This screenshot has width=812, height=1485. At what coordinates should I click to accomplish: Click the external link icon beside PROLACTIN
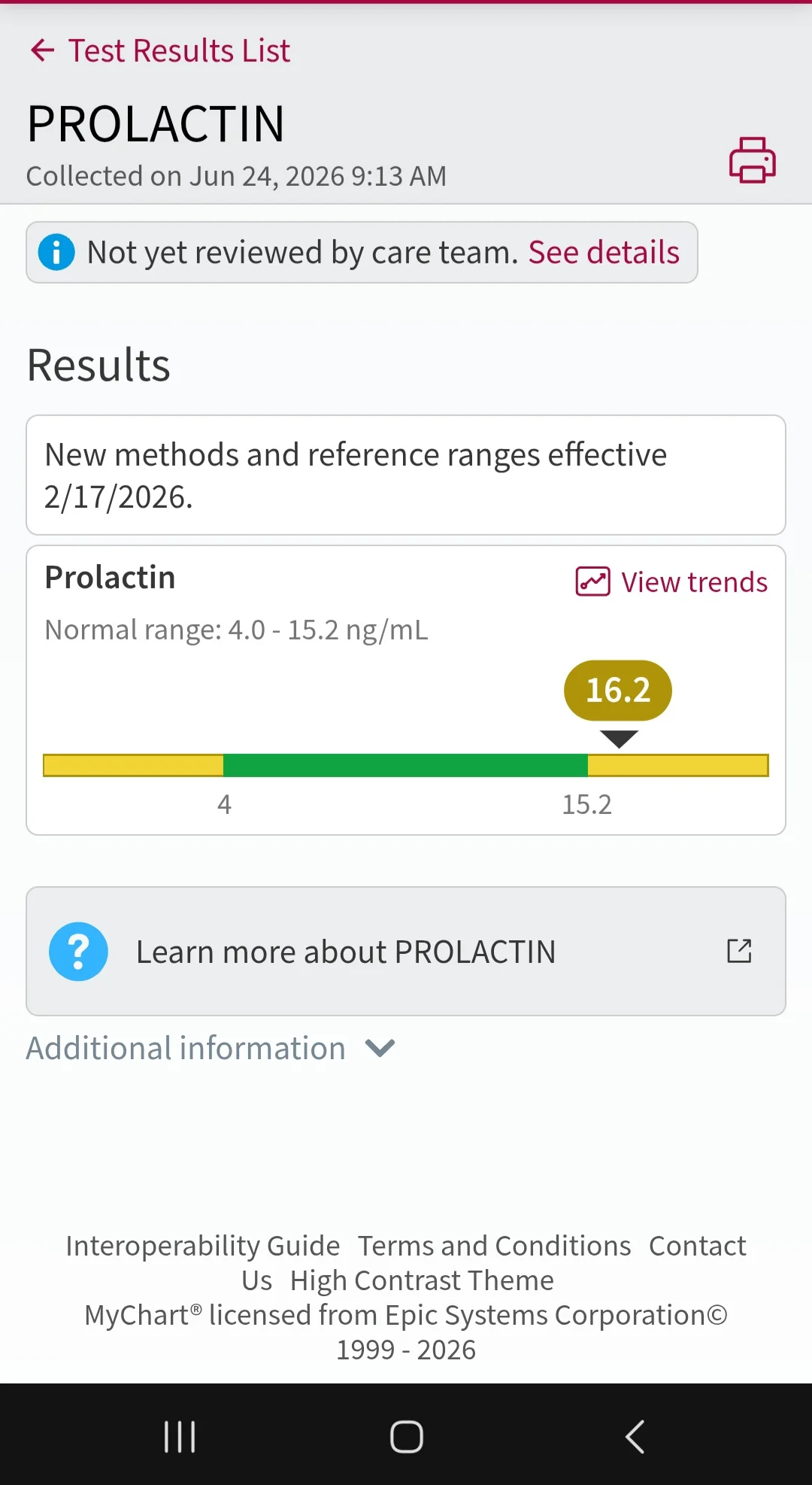click(739, 951)
